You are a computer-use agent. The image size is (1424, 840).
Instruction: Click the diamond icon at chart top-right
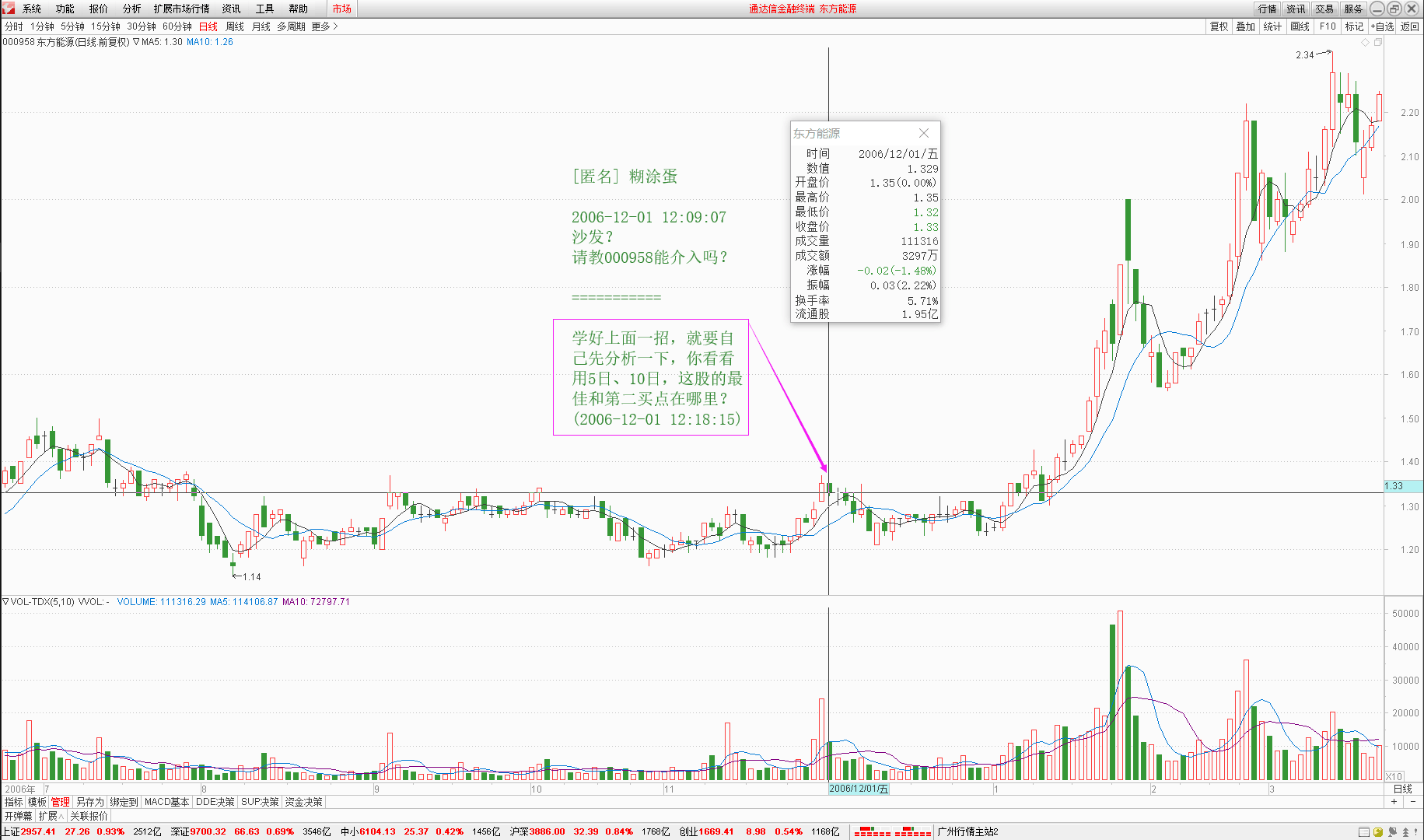1365,42
